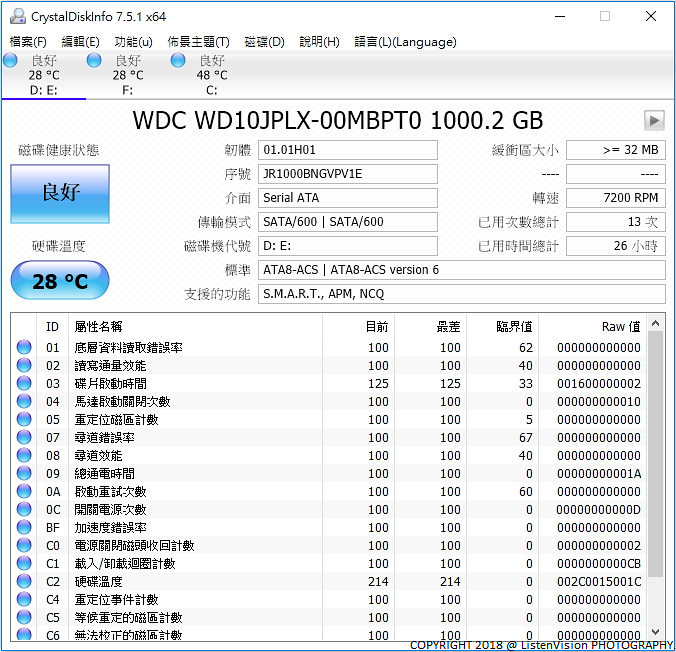Click the Raw 值 column header
The image size is (676, 652).
pos(592,326)
